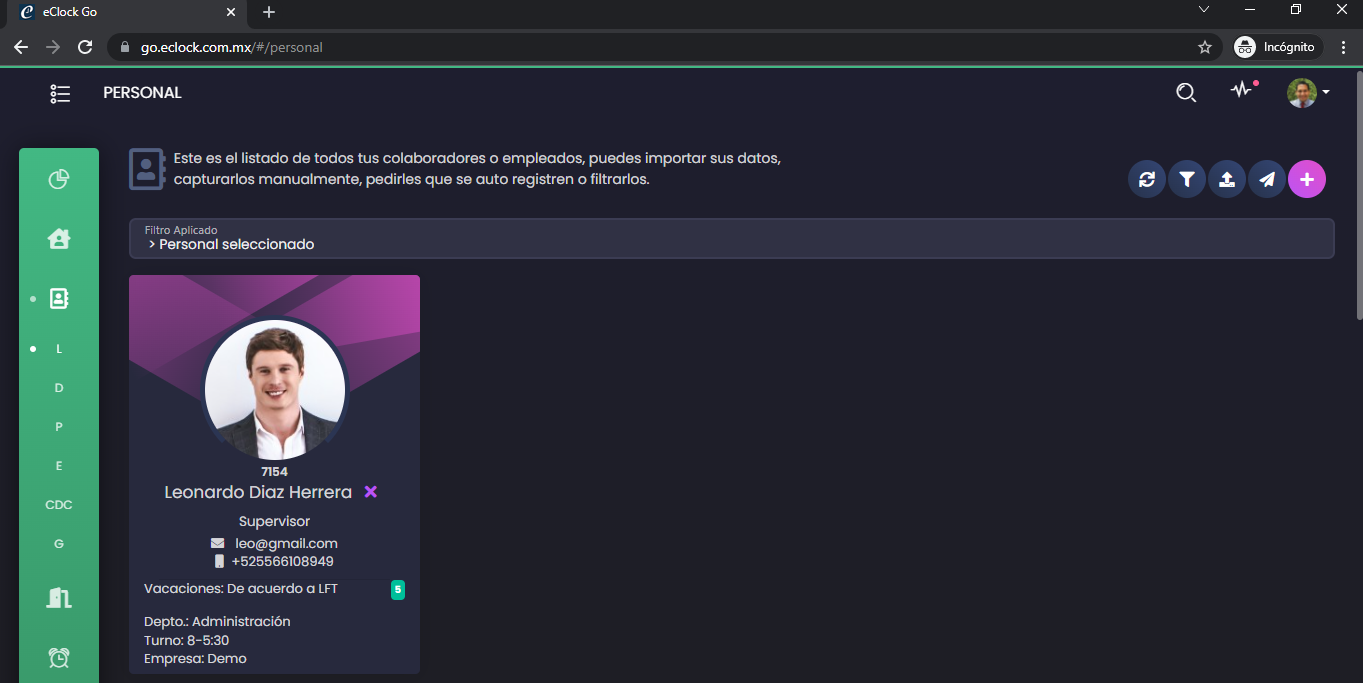Open the search magnifier in header
Viewport: 1363px width, 683px height.
coord(1186,93)
